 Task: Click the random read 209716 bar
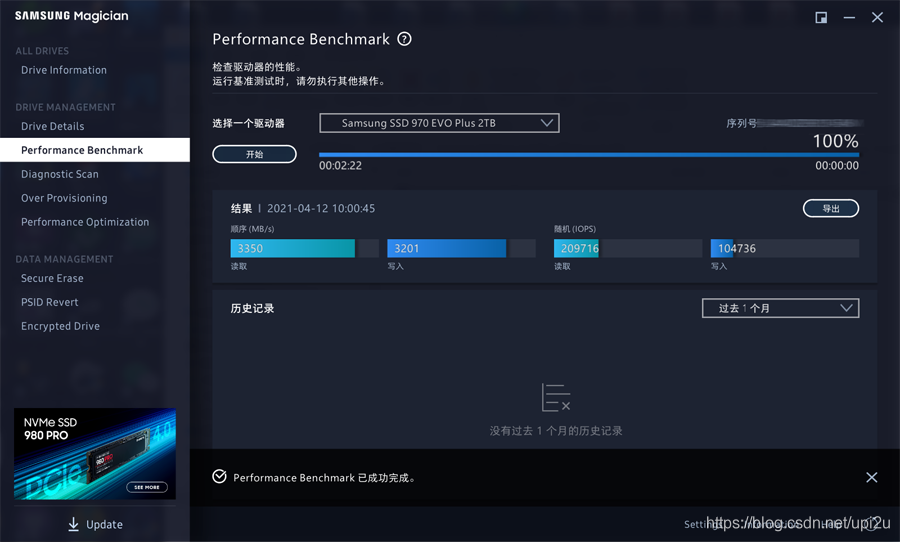tap(627, 248)
